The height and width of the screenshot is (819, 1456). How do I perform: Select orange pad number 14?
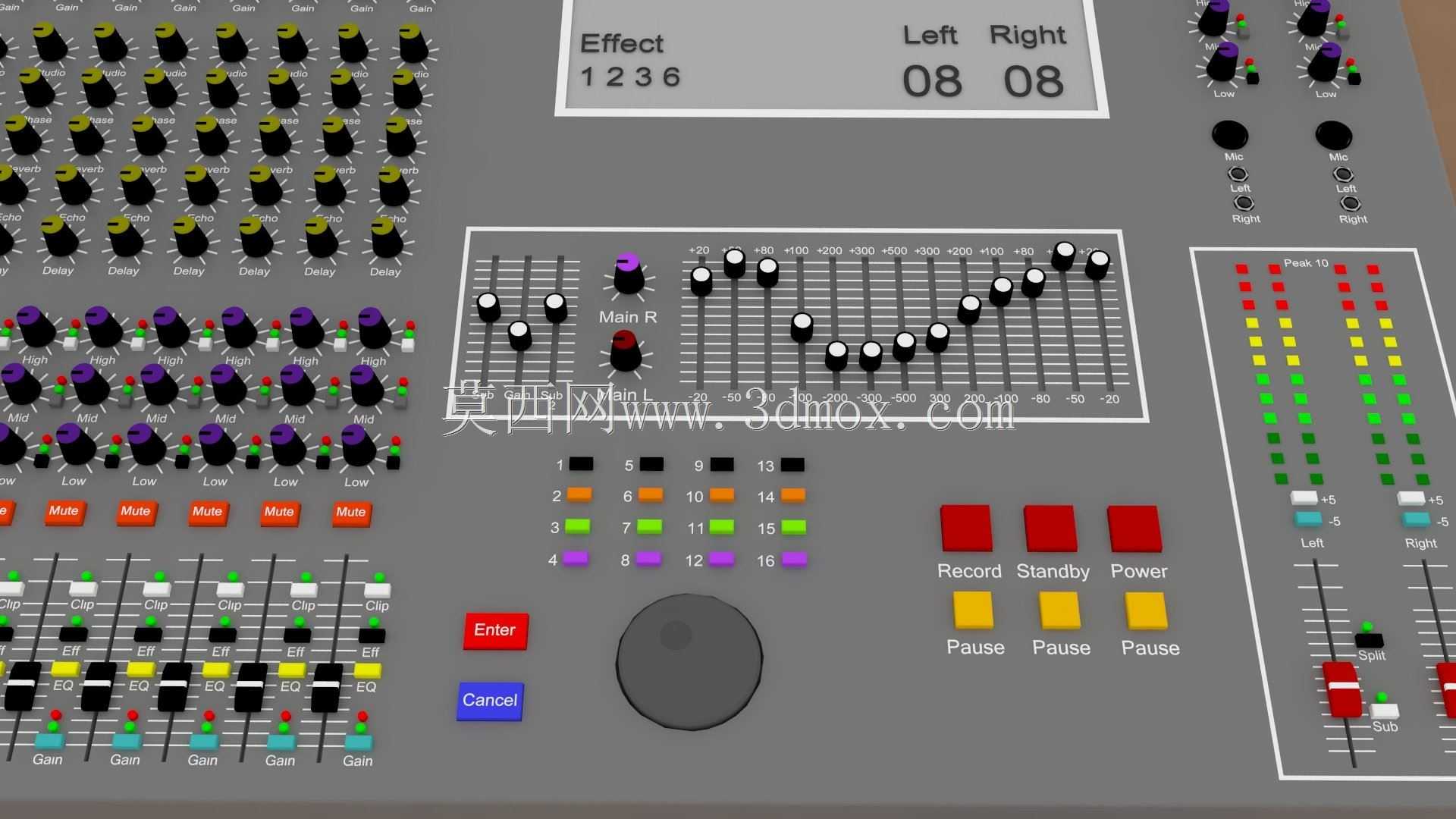coord(793,495)
